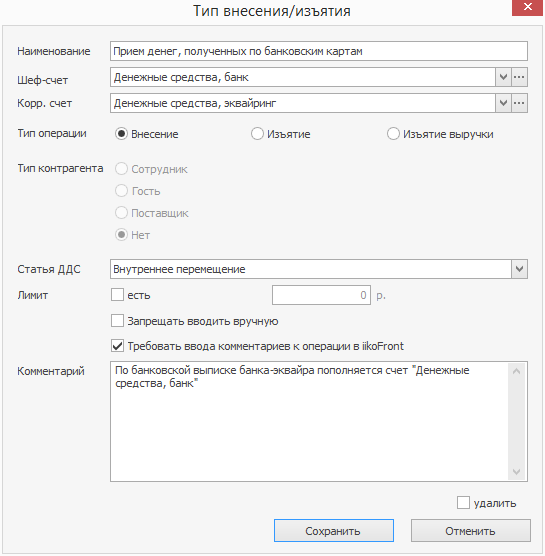Click the comment box scroll-down arrow
Image resolution: width=545 pixels, height=556 pixels.
(x=517, y=472)
